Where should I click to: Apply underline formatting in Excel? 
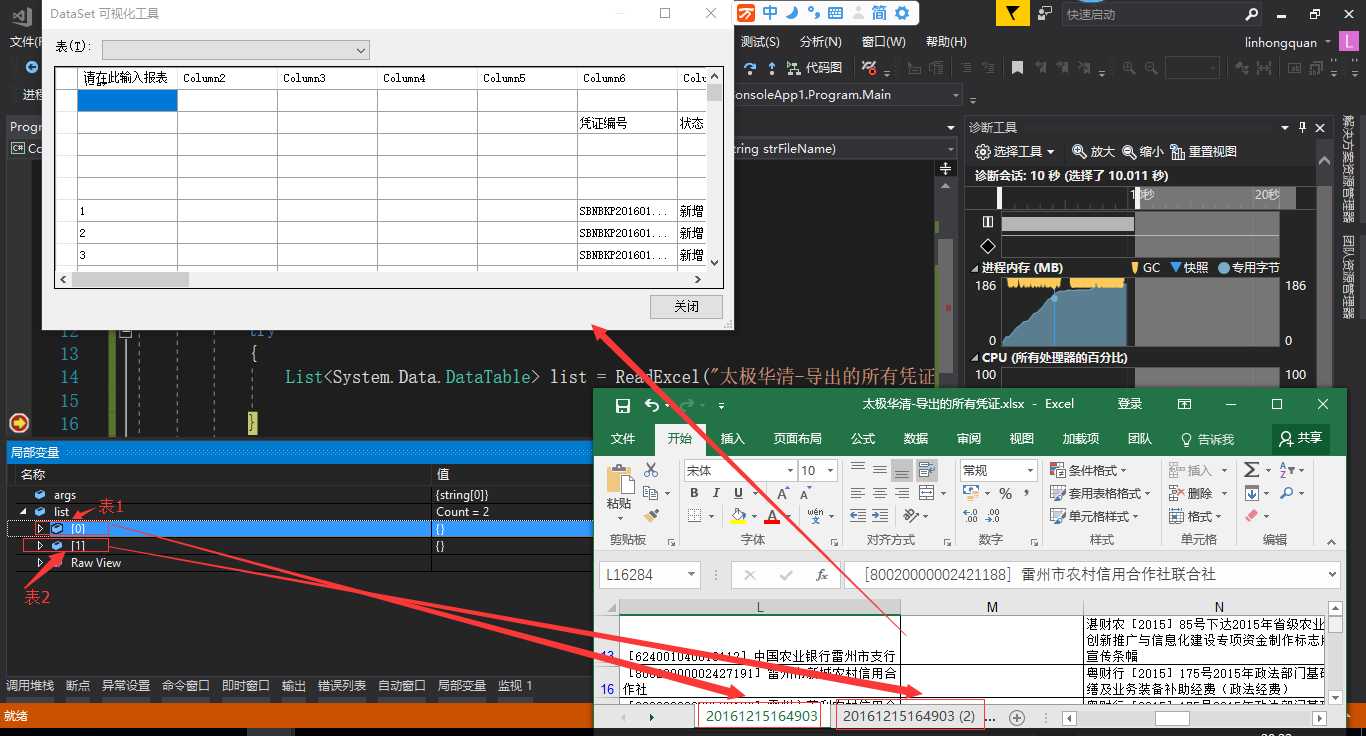click(x=738, y=493)
